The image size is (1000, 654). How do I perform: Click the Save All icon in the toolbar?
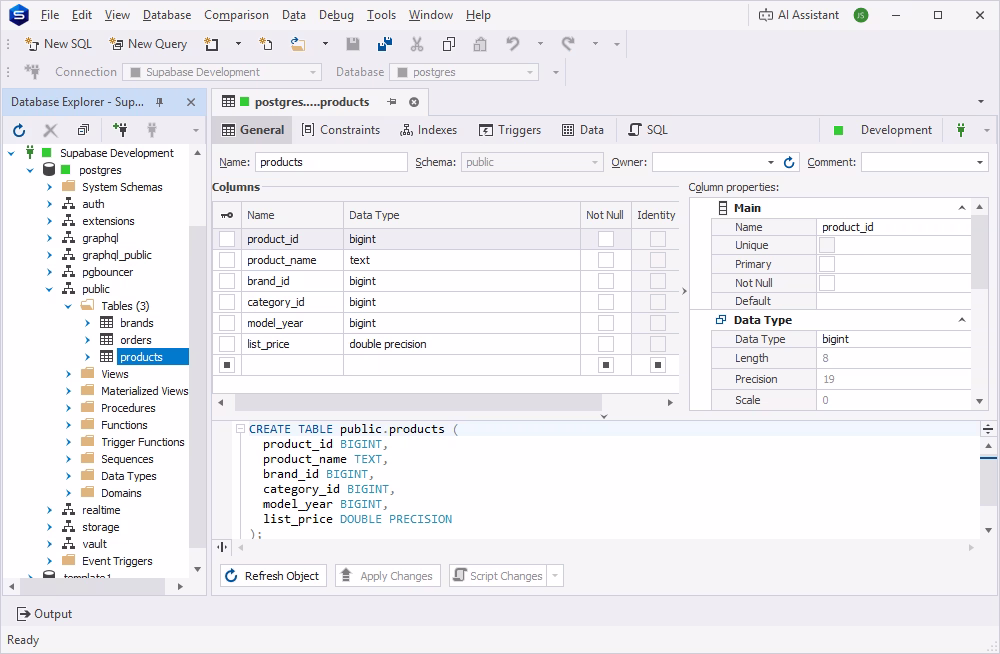point(385,44)
